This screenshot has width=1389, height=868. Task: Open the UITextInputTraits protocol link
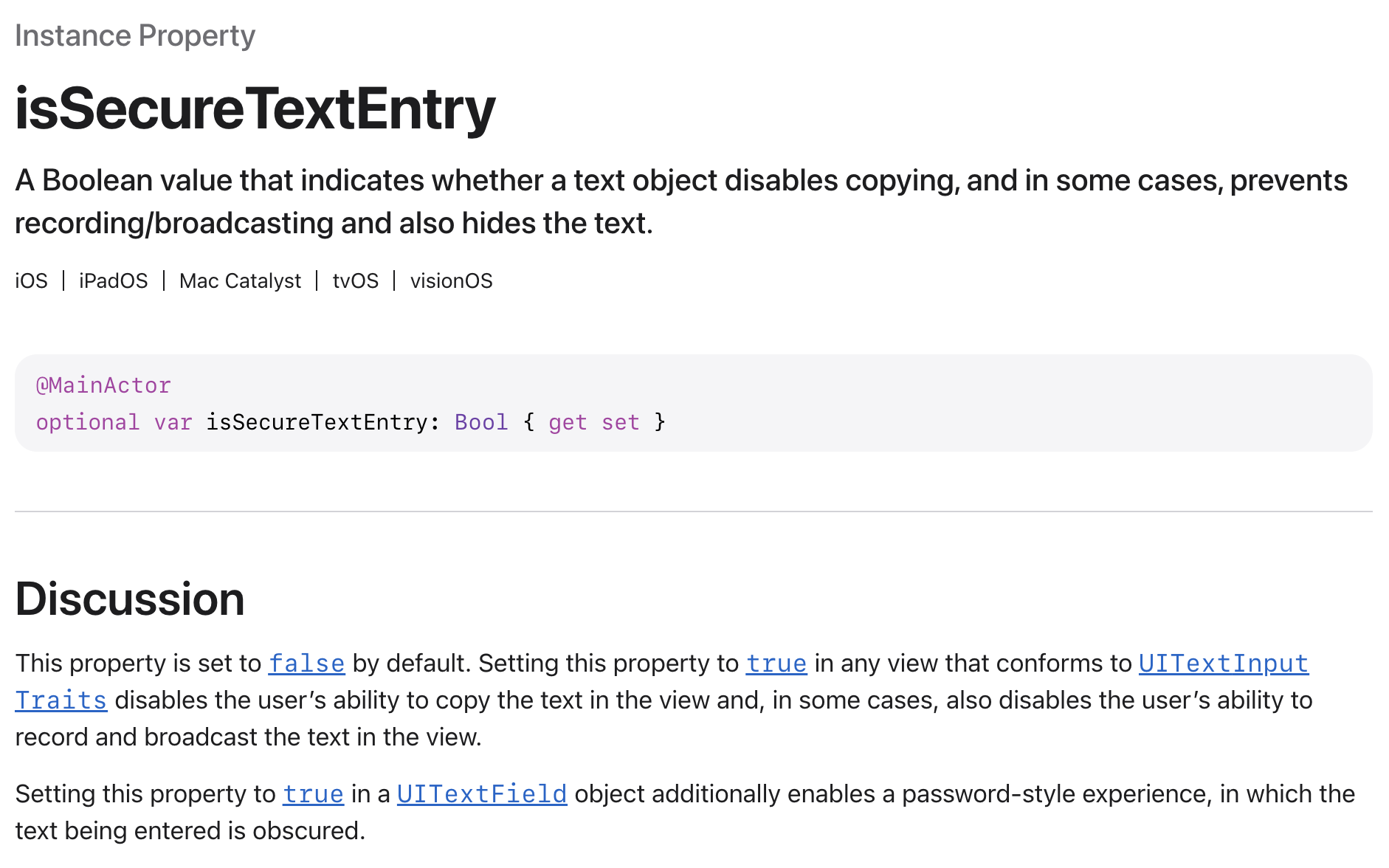[x=1223, y=664]
